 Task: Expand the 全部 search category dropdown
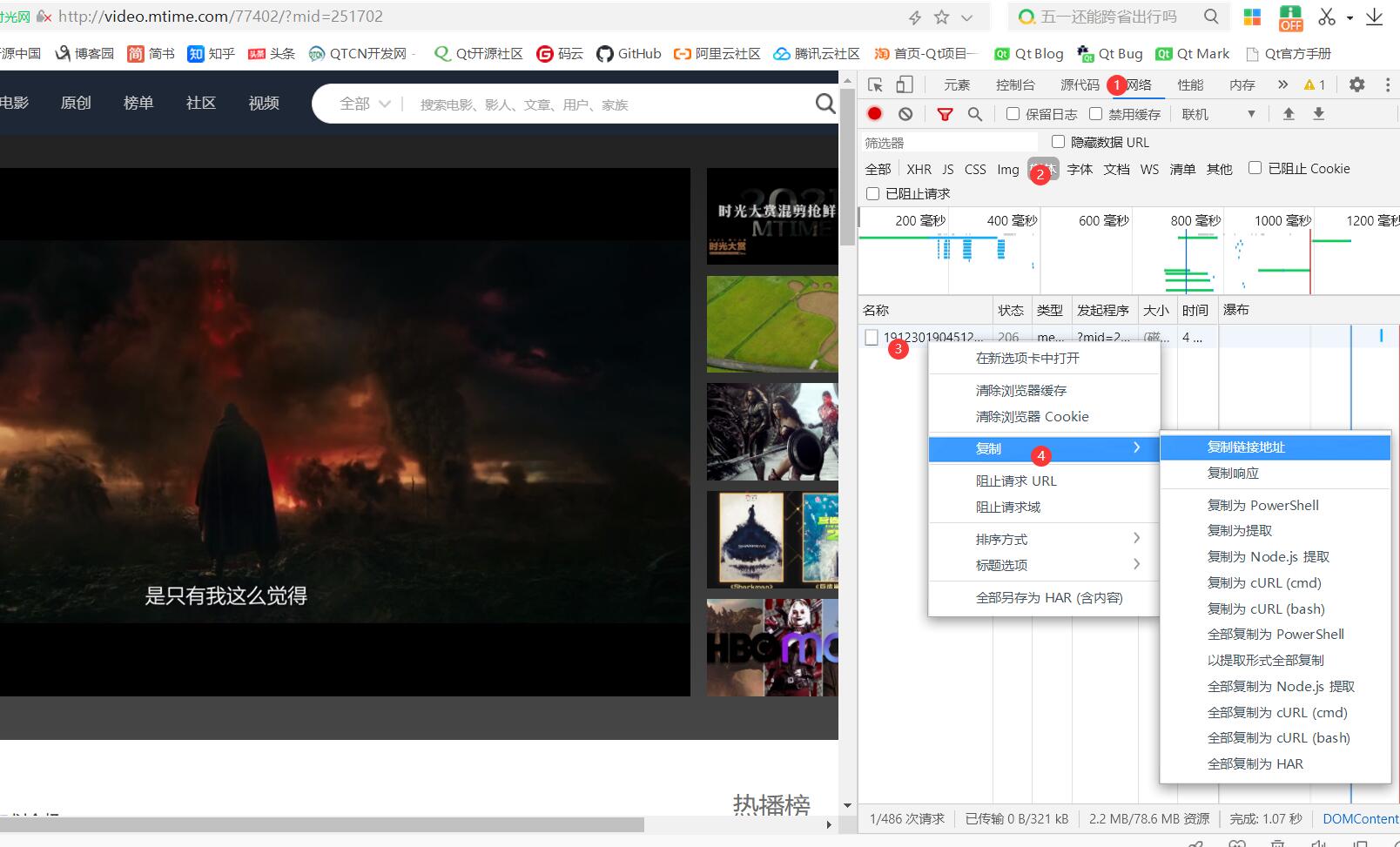tap(365, 104)
